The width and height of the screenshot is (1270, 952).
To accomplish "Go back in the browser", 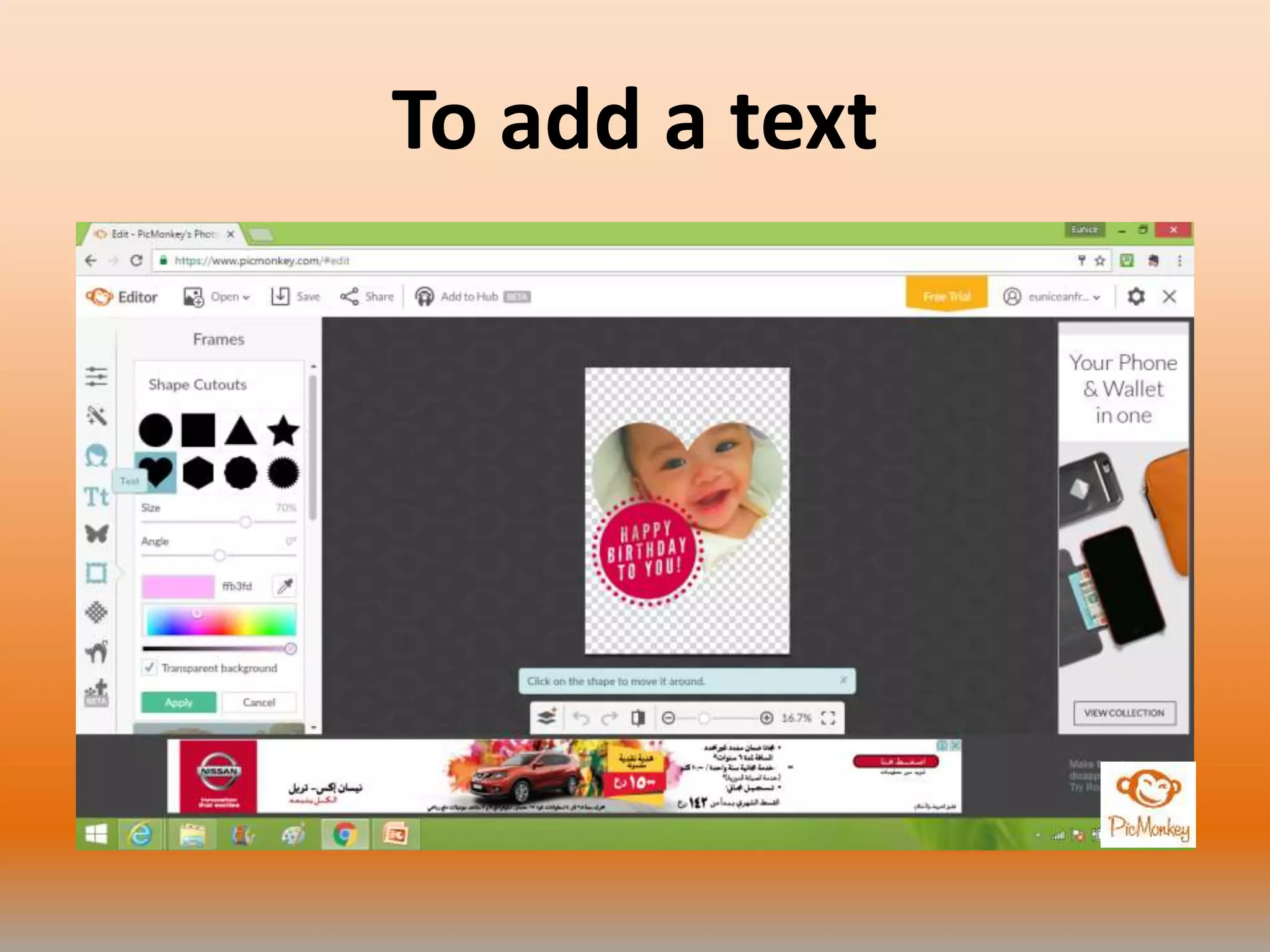I will click(x=91, y=260).
